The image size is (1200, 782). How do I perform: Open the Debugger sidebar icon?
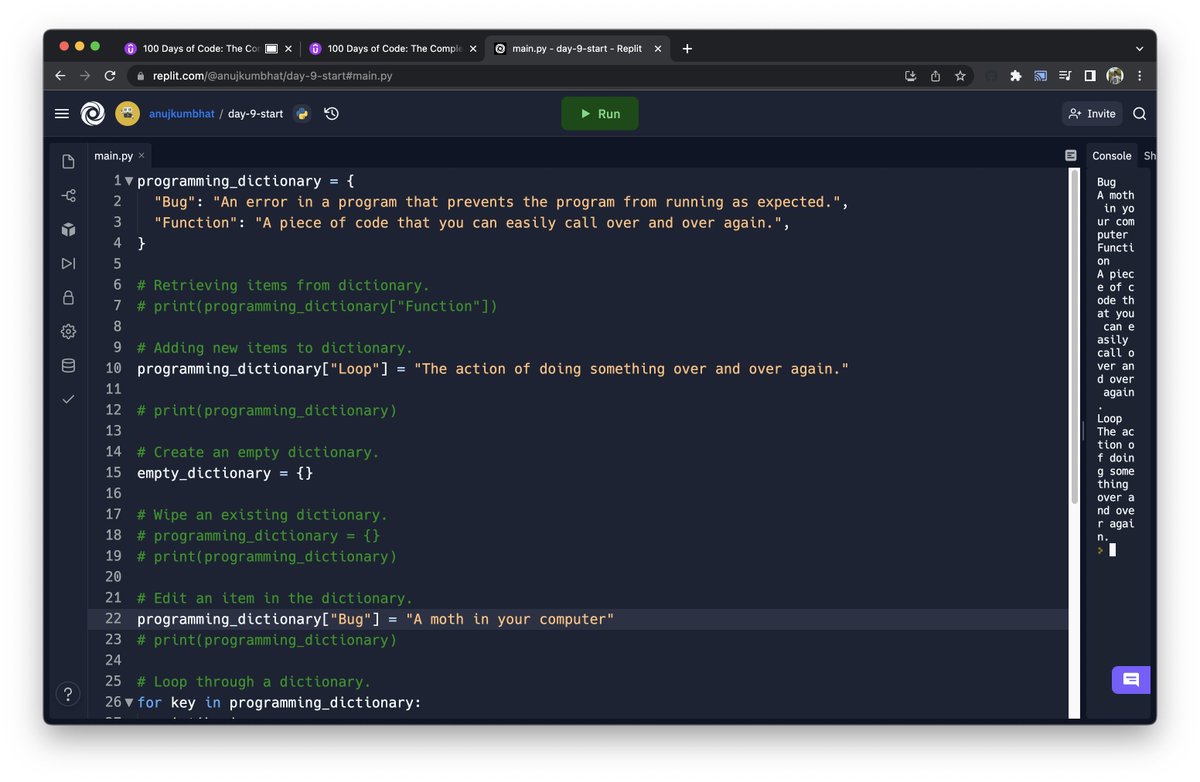point(68,264)
